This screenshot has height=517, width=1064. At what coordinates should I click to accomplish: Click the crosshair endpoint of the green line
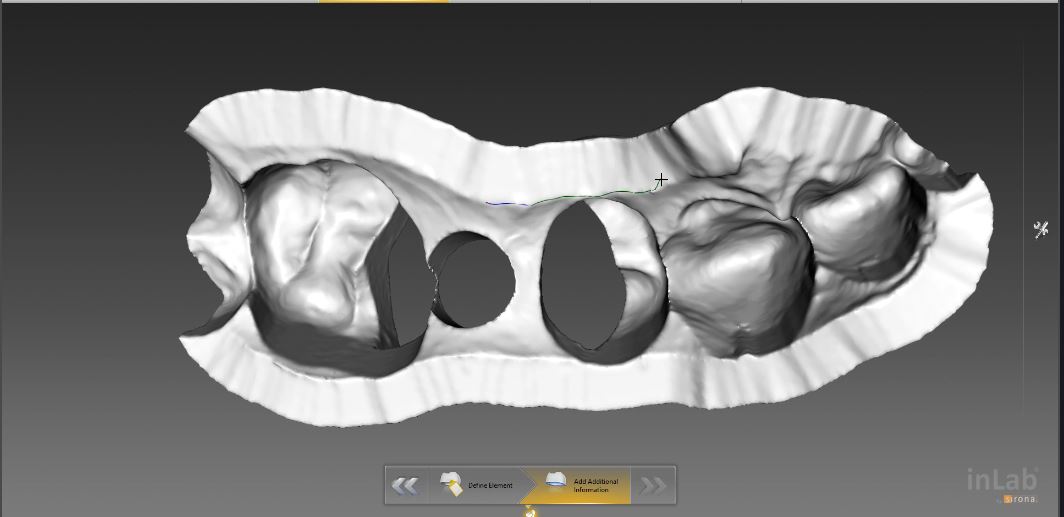click(x=661, y=180)
